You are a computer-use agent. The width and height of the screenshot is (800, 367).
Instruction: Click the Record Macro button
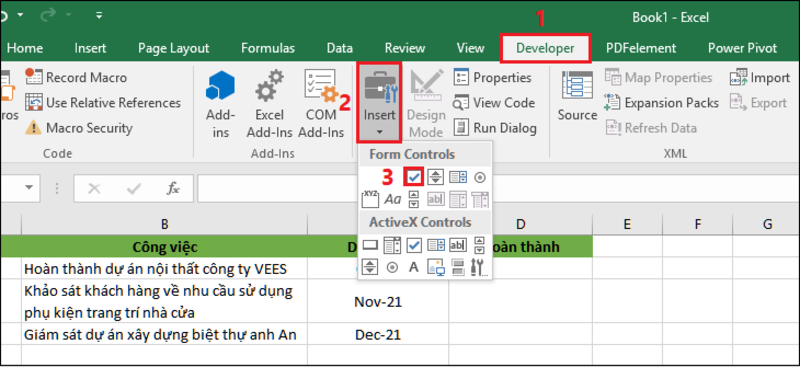coord(76,78)
